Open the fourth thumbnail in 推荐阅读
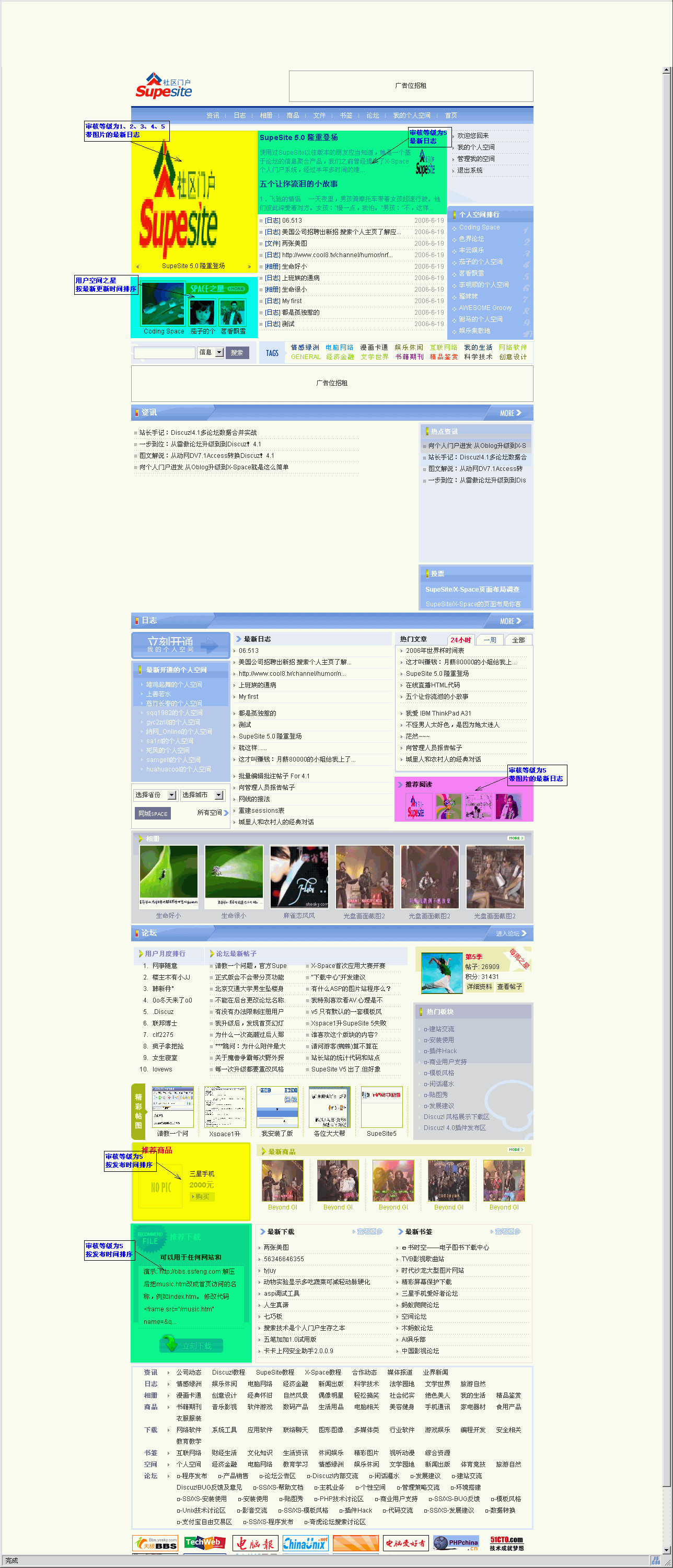The width and height of the screenshot is (673, 1568). pos(508,806)
